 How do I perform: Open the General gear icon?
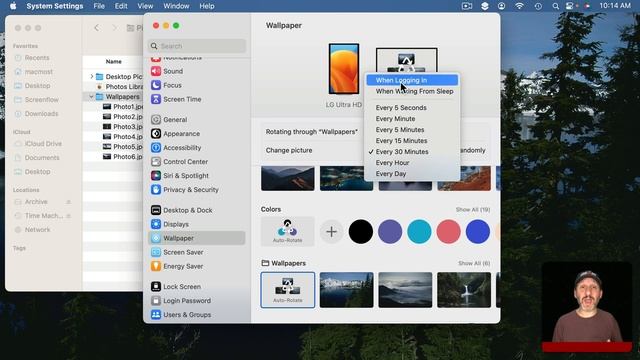tap(156, 120)
